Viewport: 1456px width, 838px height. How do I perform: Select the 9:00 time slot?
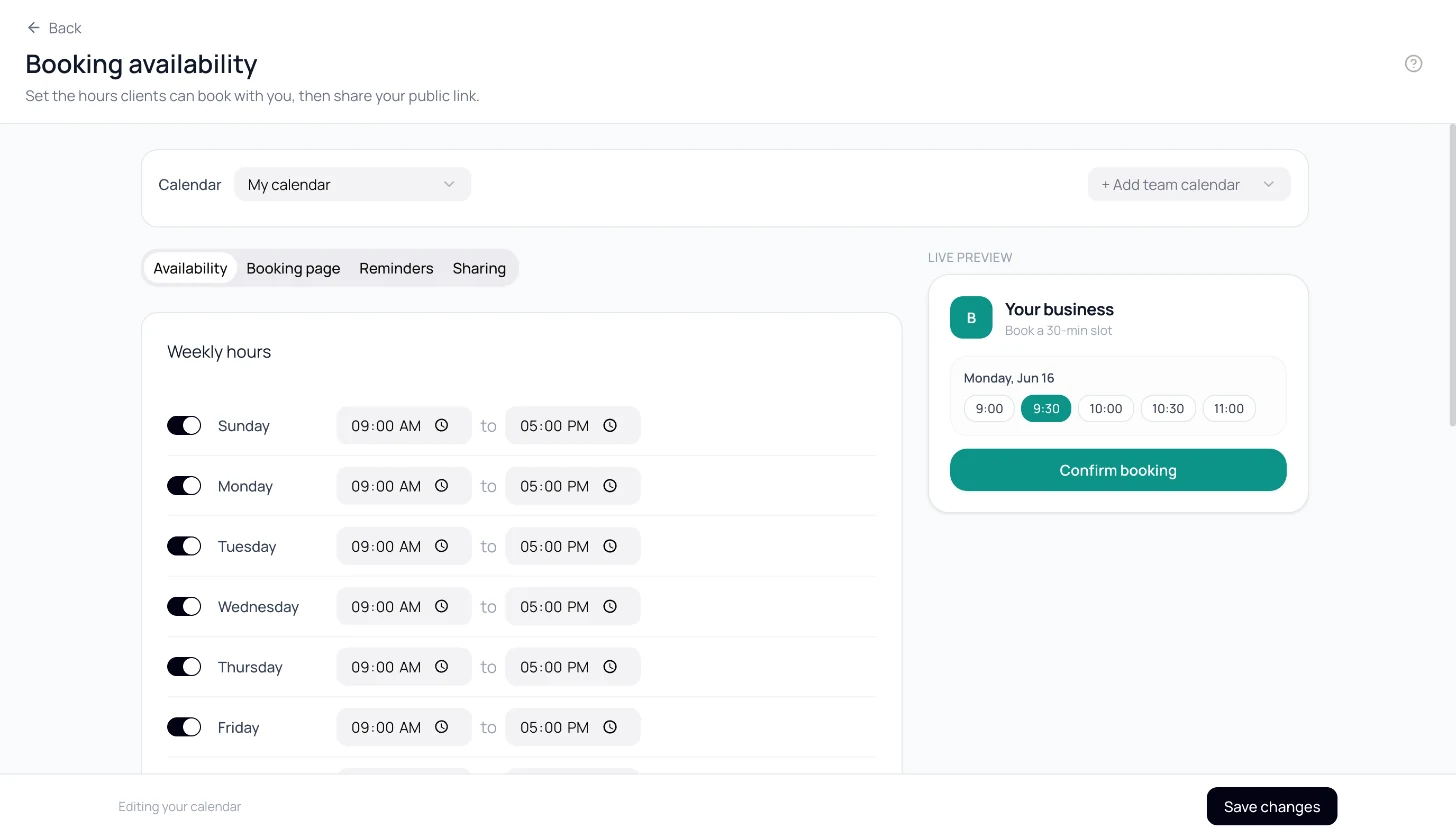point(989,408)
